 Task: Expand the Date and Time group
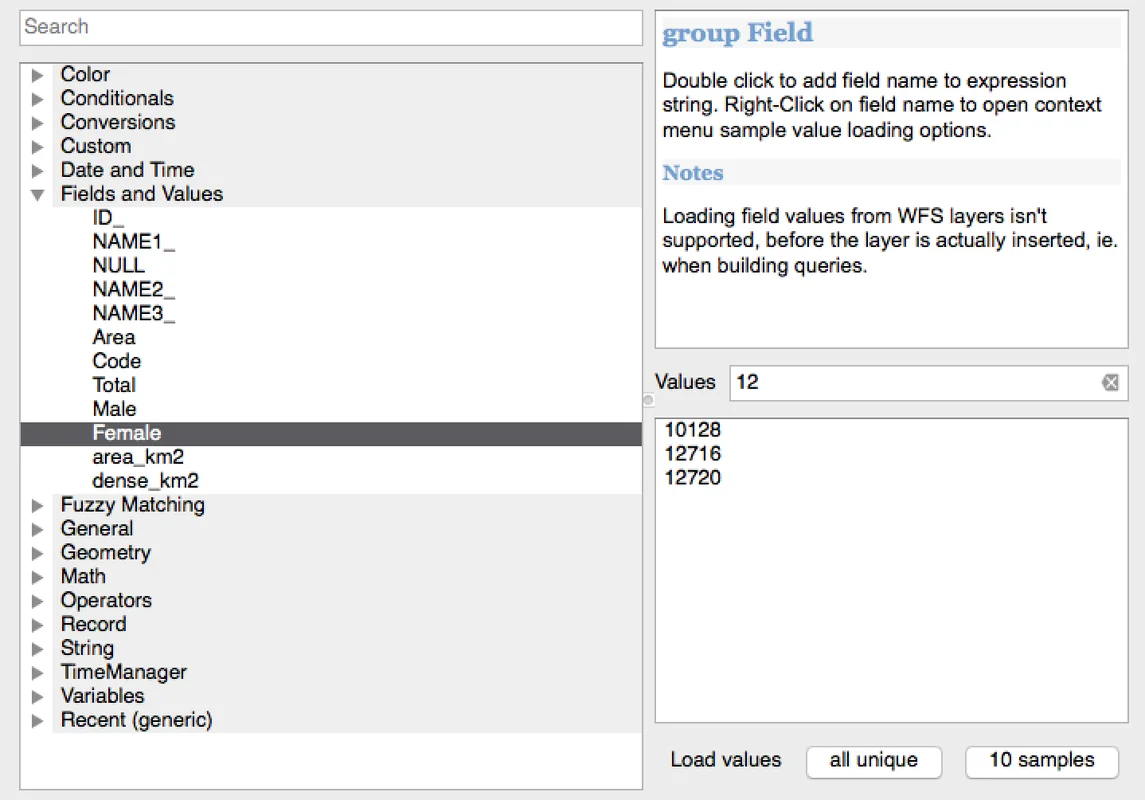(x=38, y=171)
